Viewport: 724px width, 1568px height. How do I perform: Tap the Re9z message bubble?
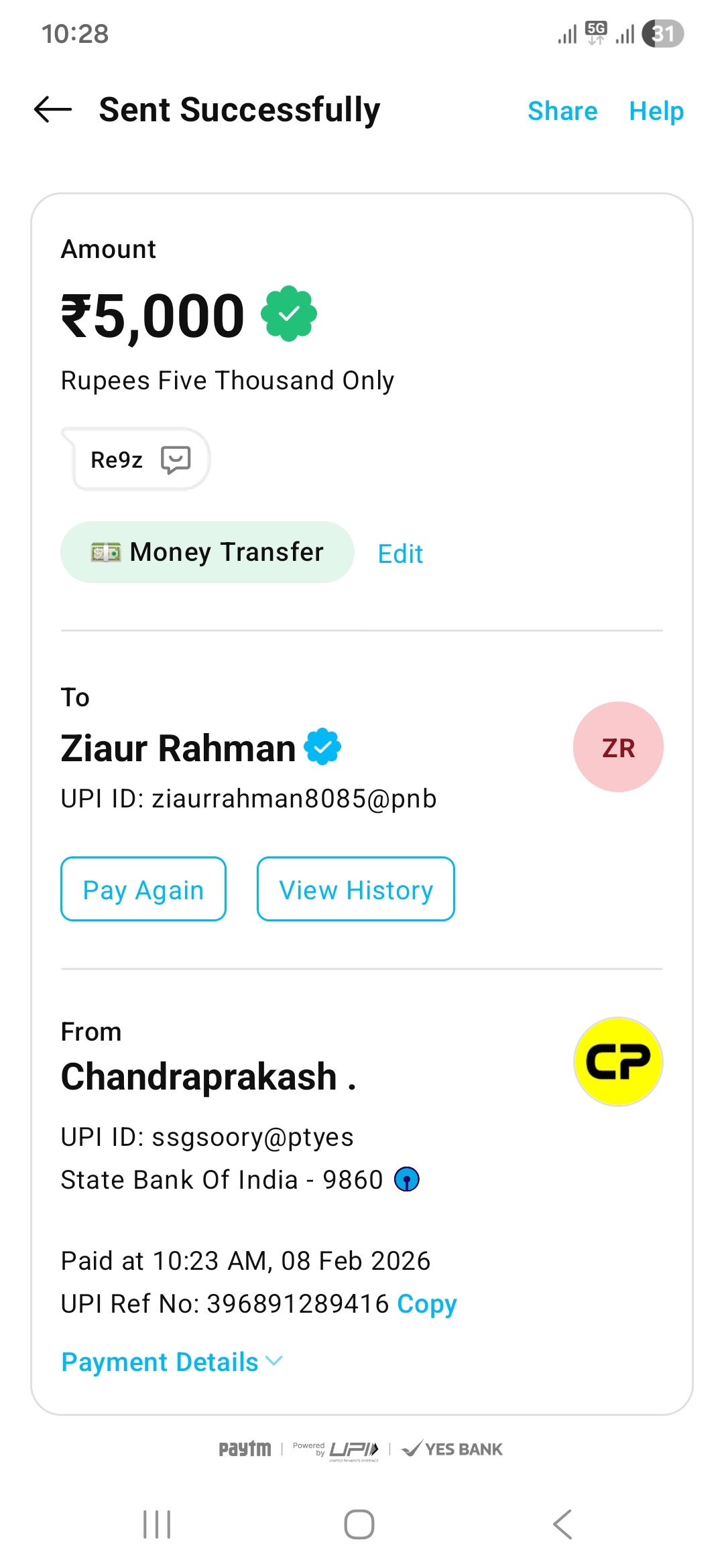(117, 460)
